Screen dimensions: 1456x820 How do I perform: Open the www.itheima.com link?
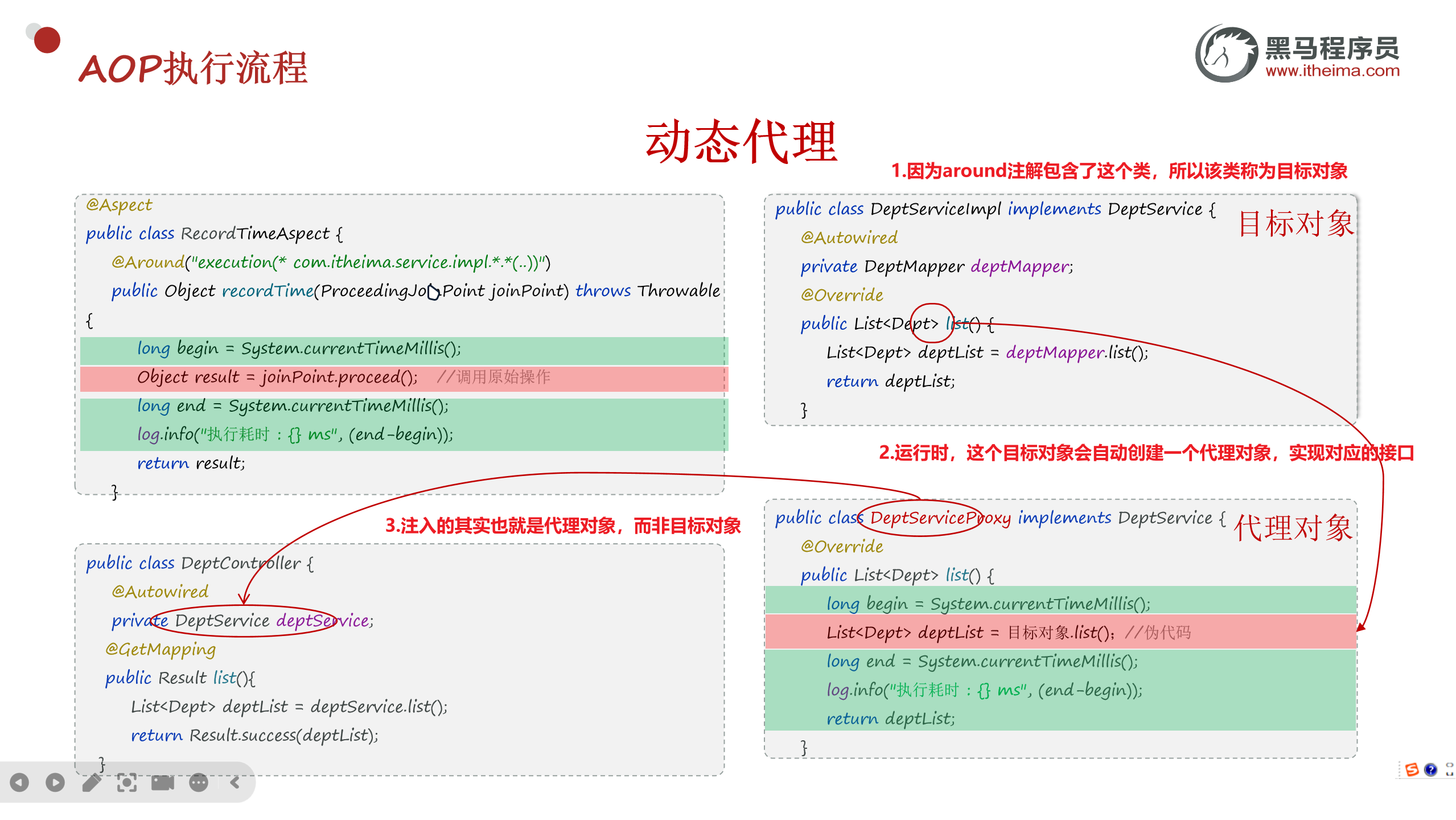pyautogui.click(x=1332, y=71)
